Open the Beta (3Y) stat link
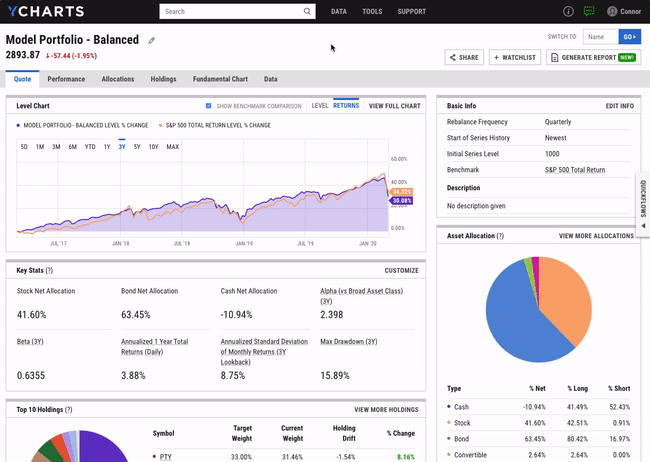Viewport: 650px width, 462px height. pos(30,341)
